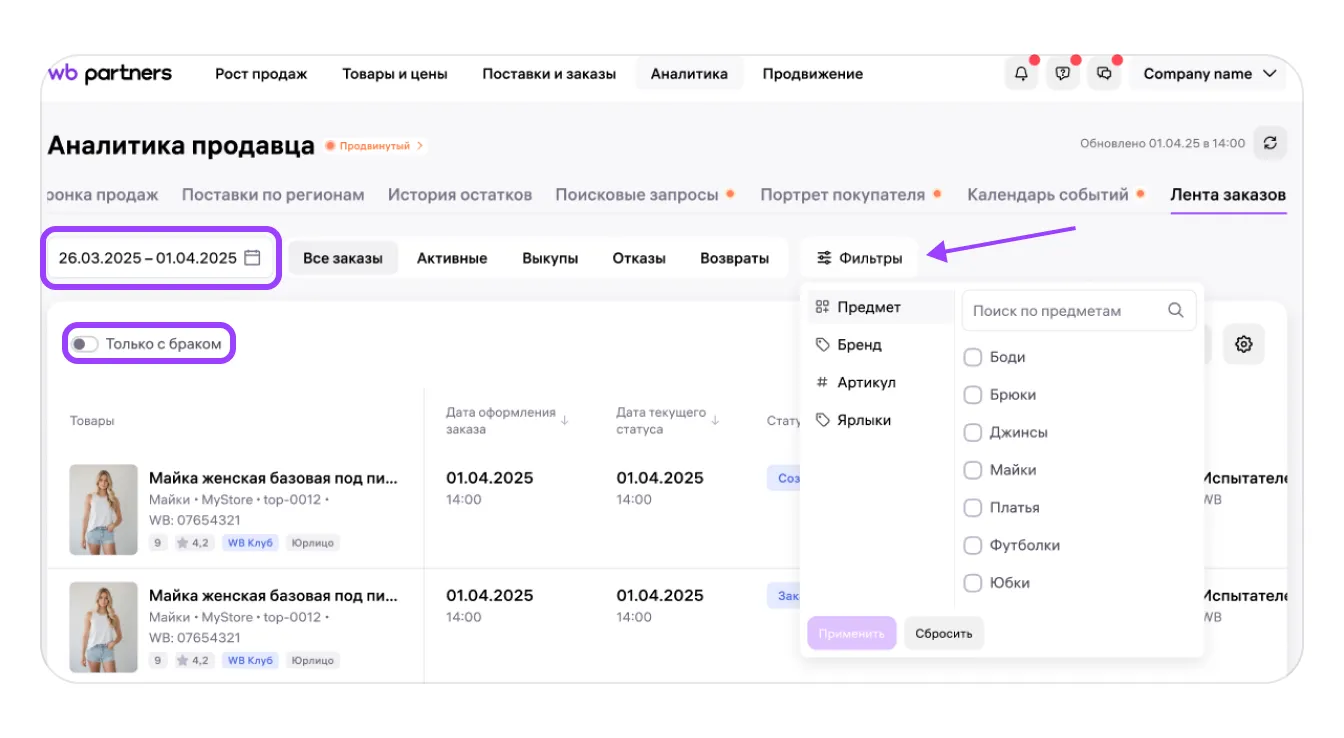Open table settings gear icon
The width and height of the screenshot is (1344, 738).
point(1243,344)
